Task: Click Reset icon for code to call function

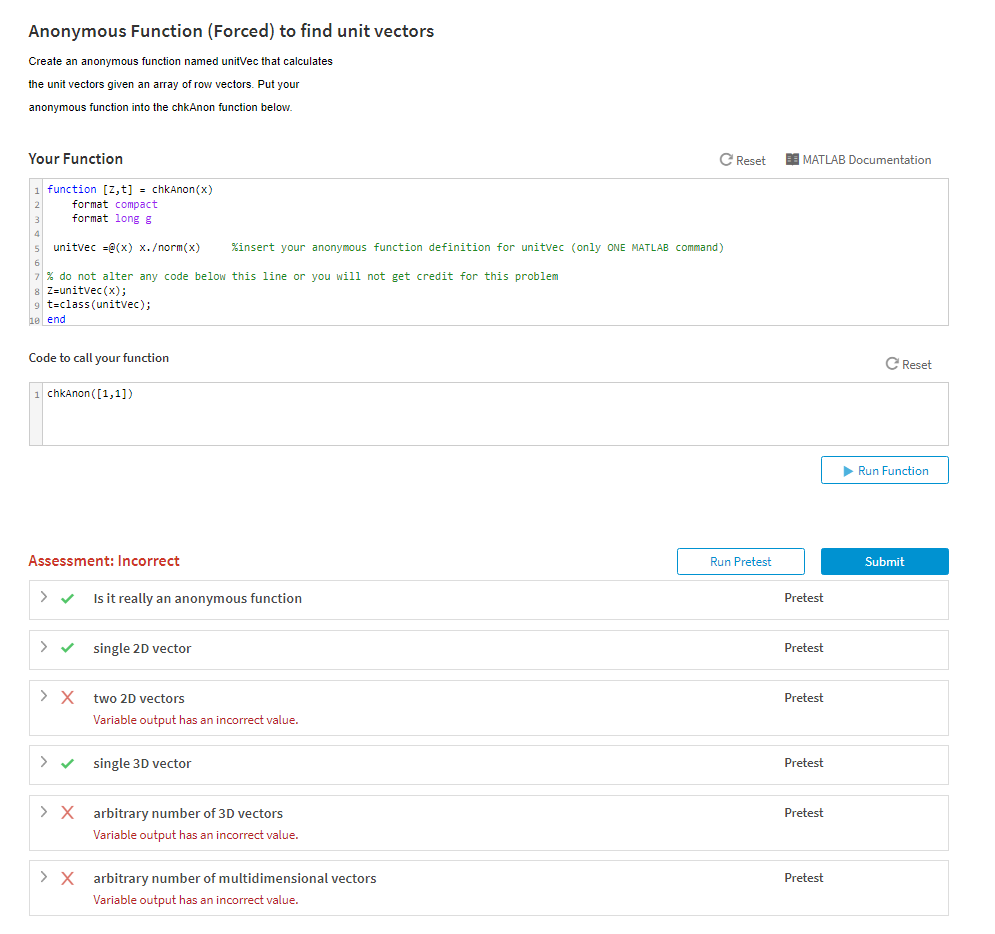Action: point(892,364)
